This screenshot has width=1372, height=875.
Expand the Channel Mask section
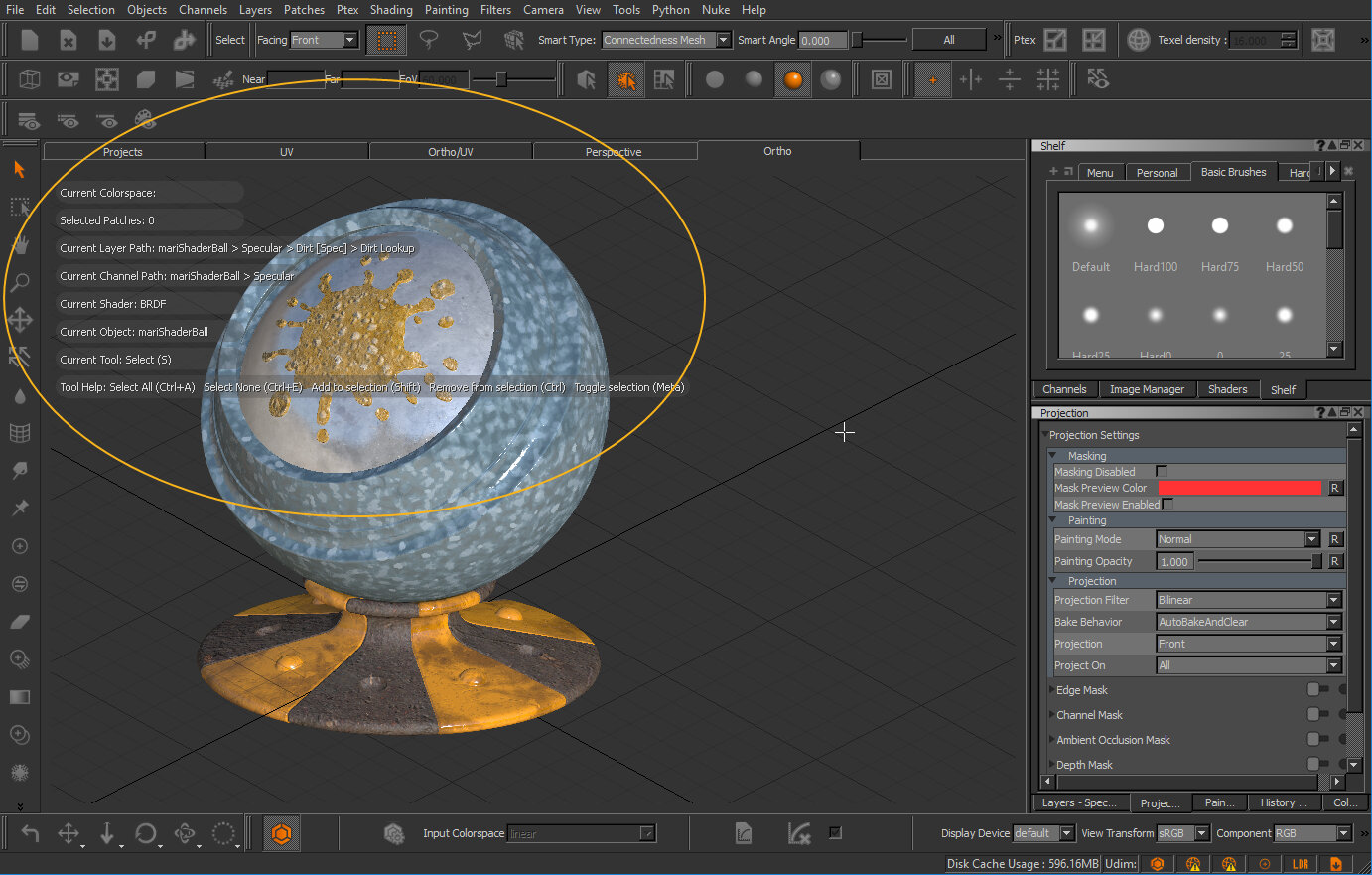pyautogui.click(x=1052, y=715)
